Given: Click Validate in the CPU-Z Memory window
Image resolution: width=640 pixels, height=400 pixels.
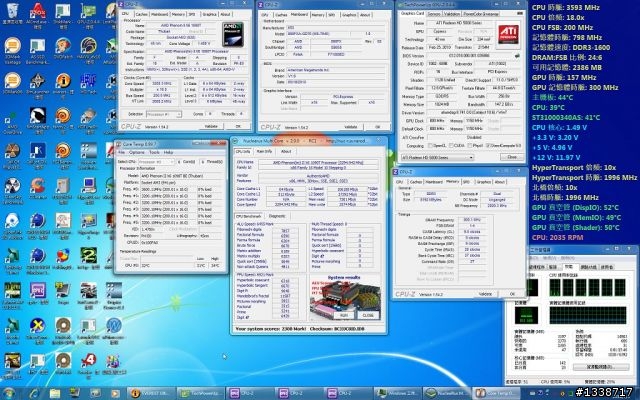Looking at the screenshot, I should click(485, 294).
